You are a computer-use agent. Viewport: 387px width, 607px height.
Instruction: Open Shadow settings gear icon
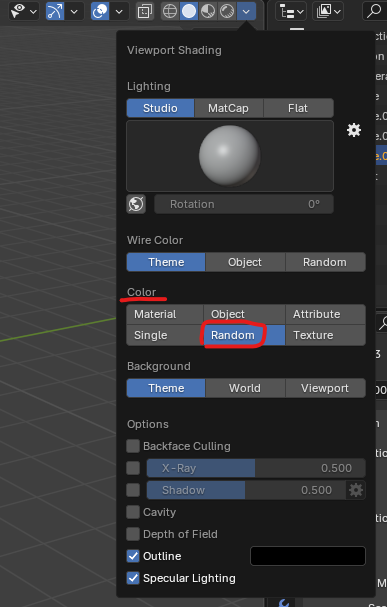(356, 490)
